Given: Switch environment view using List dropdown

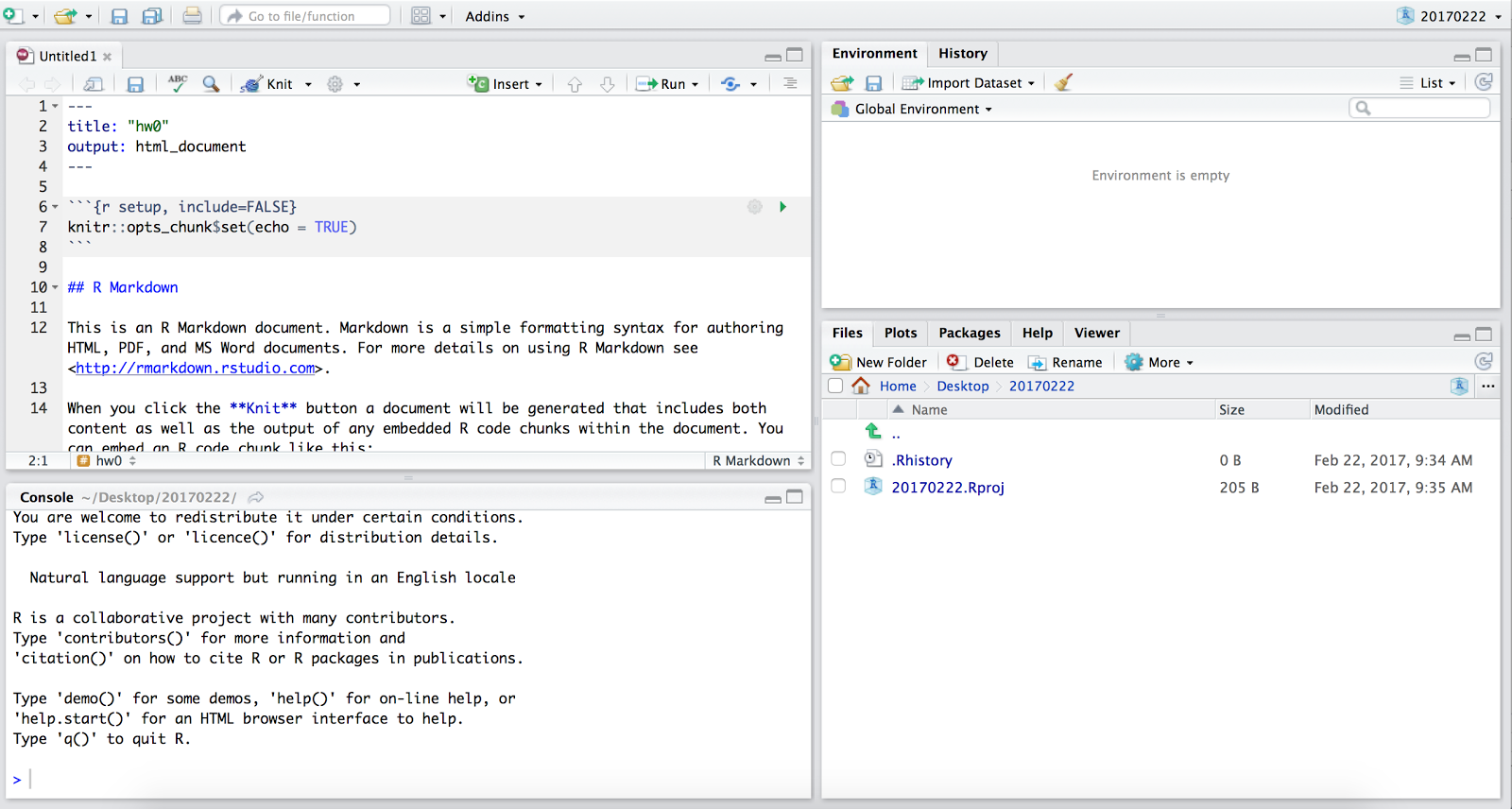Looking at the screenshot, I should click(x=1428, y=83).
